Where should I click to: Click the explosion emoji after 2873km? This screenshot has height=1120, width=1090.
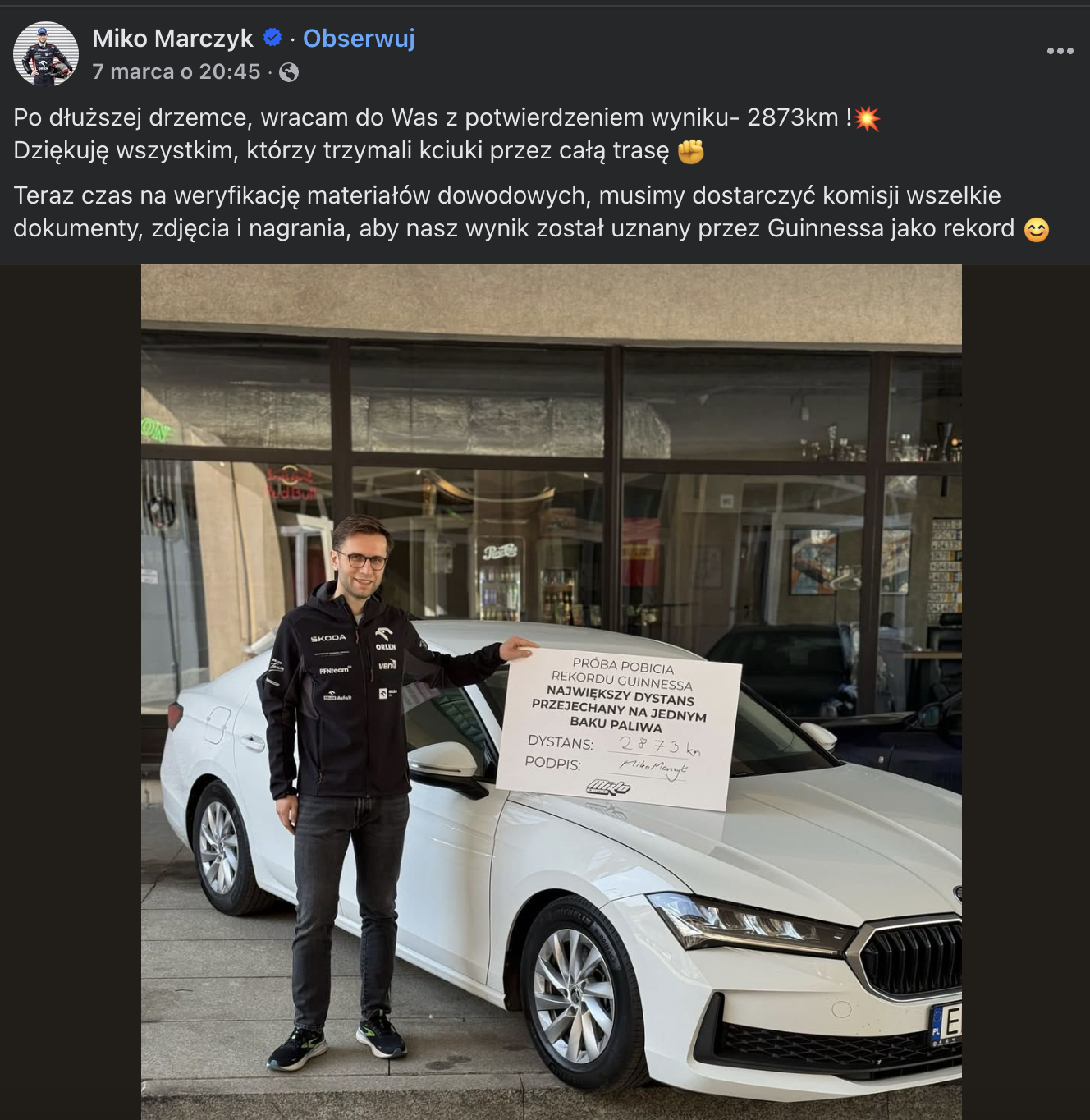click(867, 119)
